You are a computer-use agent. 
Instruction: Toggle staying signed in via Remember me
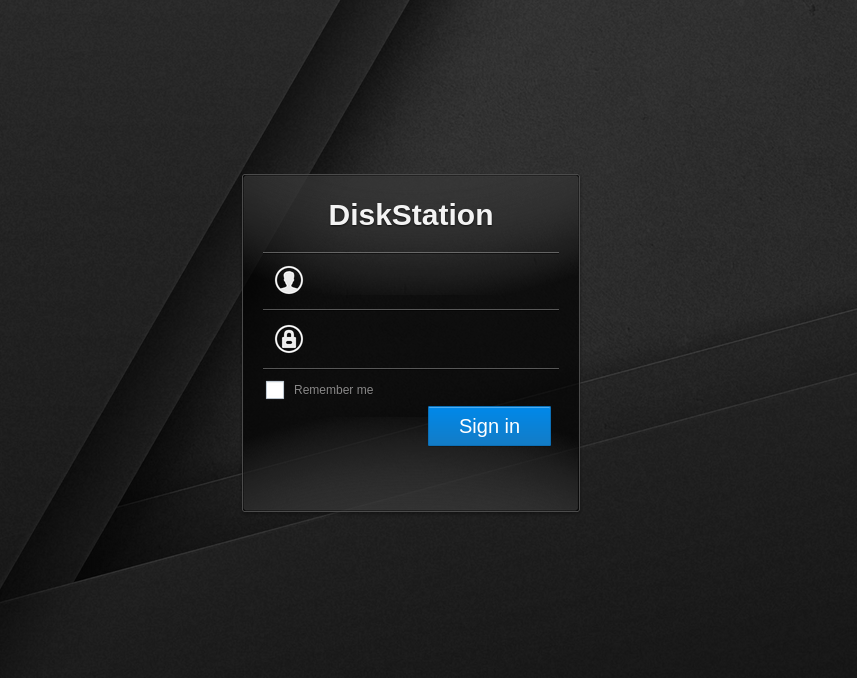click(x=275, y=390)
